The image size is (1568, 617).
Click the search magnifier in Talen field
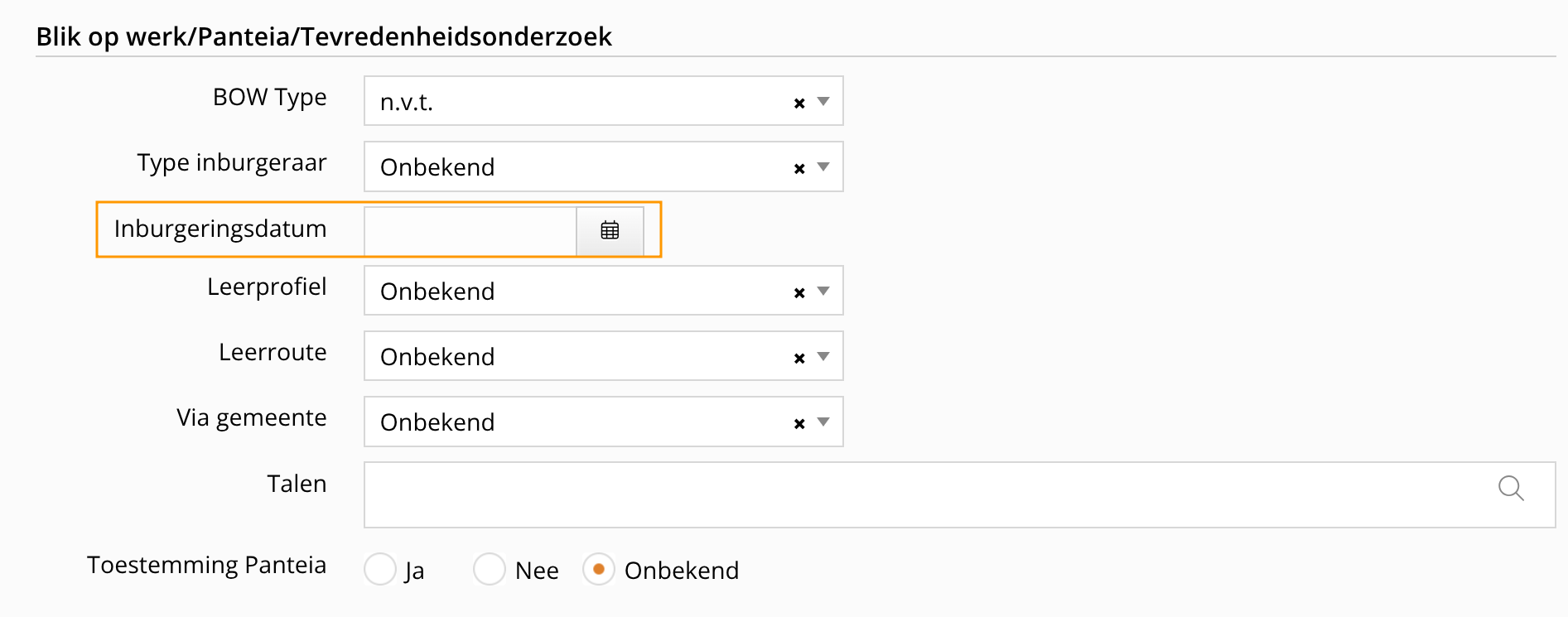click(1511, 488)
